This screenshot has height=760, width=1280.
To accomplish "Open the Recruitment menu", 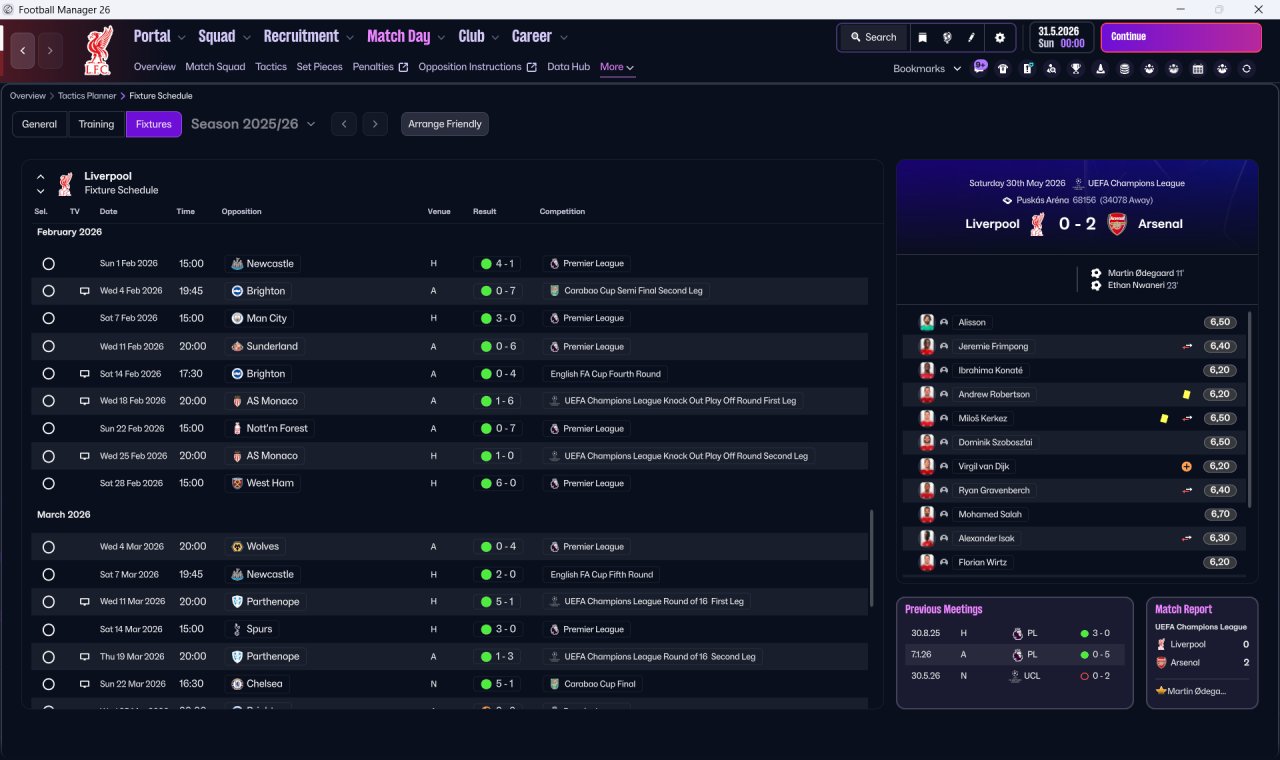I will [308, 37].
